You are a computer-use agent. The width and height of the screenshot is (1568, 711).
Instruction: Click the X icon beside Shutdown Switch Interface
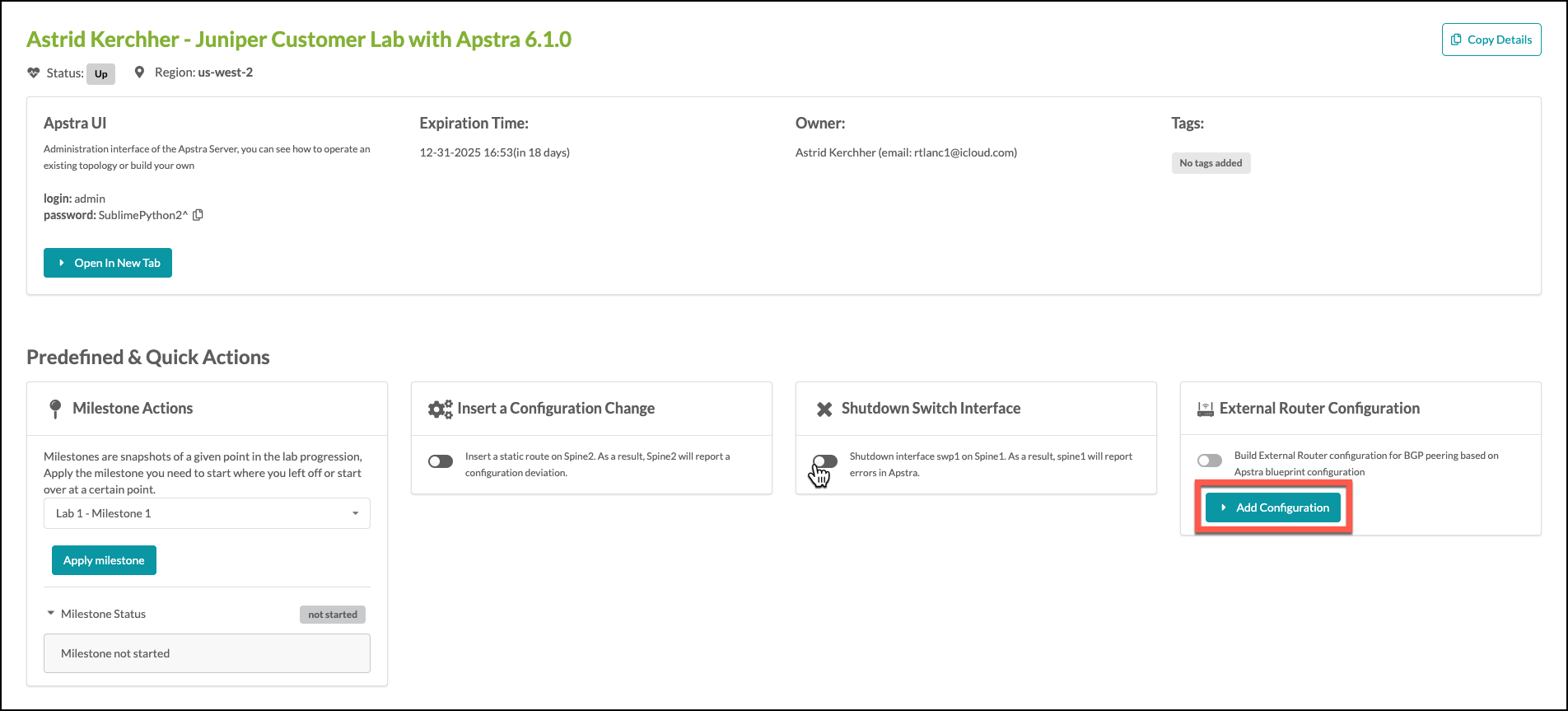(x=824, y=409)
